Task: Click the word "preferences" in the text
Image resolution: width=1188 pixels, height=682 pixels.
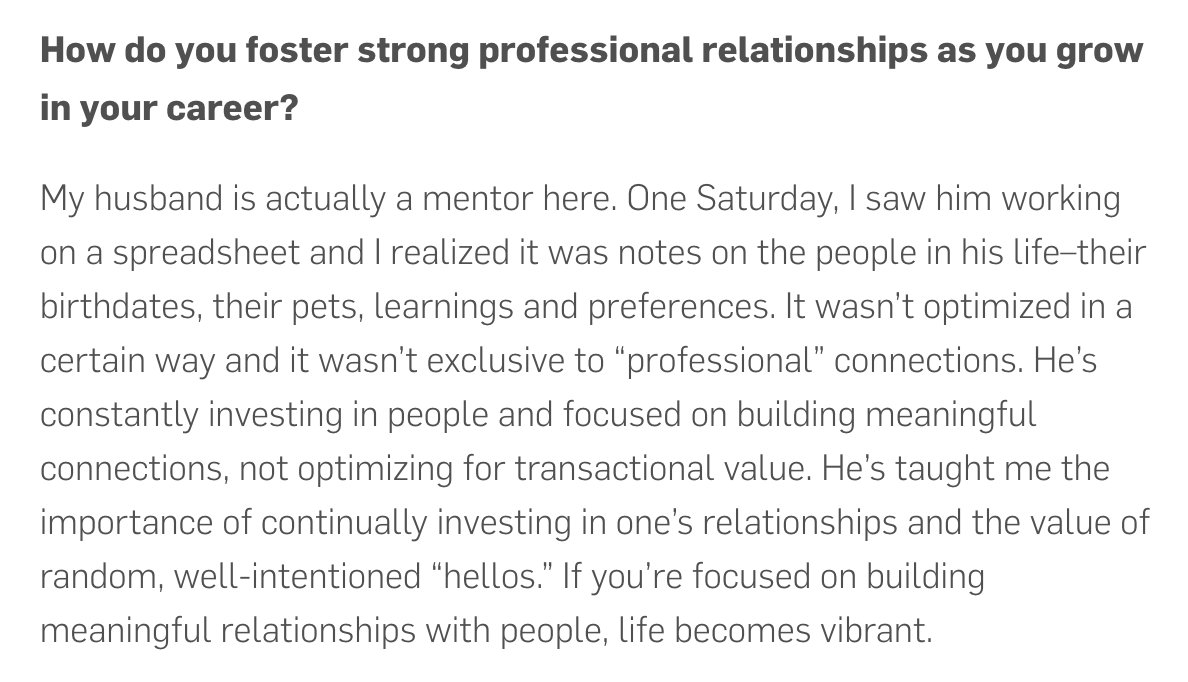Action: pos(681,307)
